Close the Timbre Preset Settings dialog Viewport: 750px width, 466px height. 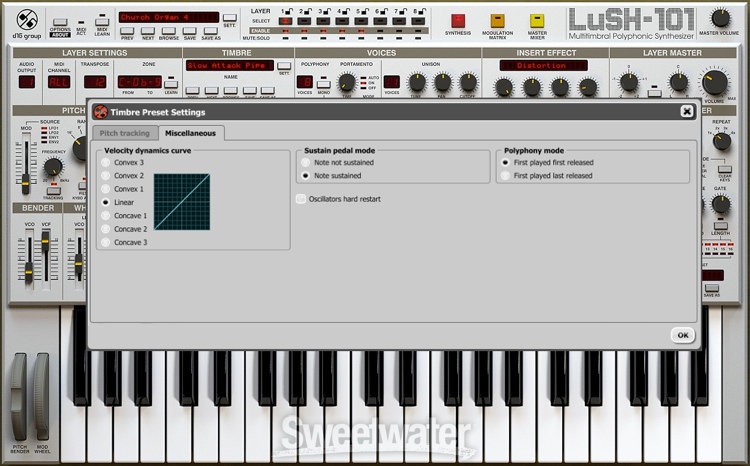(x=687, y=112)
